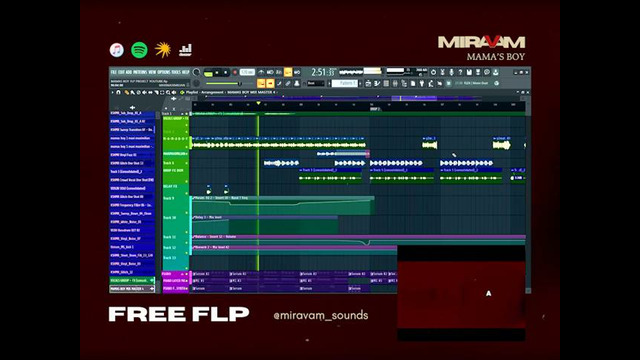Screen dimensions: 640x360
Task: Click the question mark help icon
Action: [460, 72]
